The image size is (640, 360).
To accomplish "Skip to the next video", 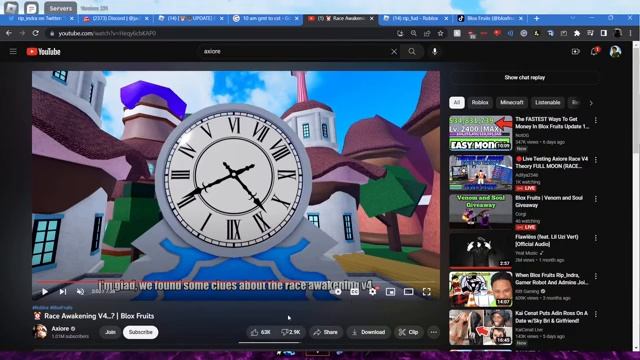I will [62, 291].
